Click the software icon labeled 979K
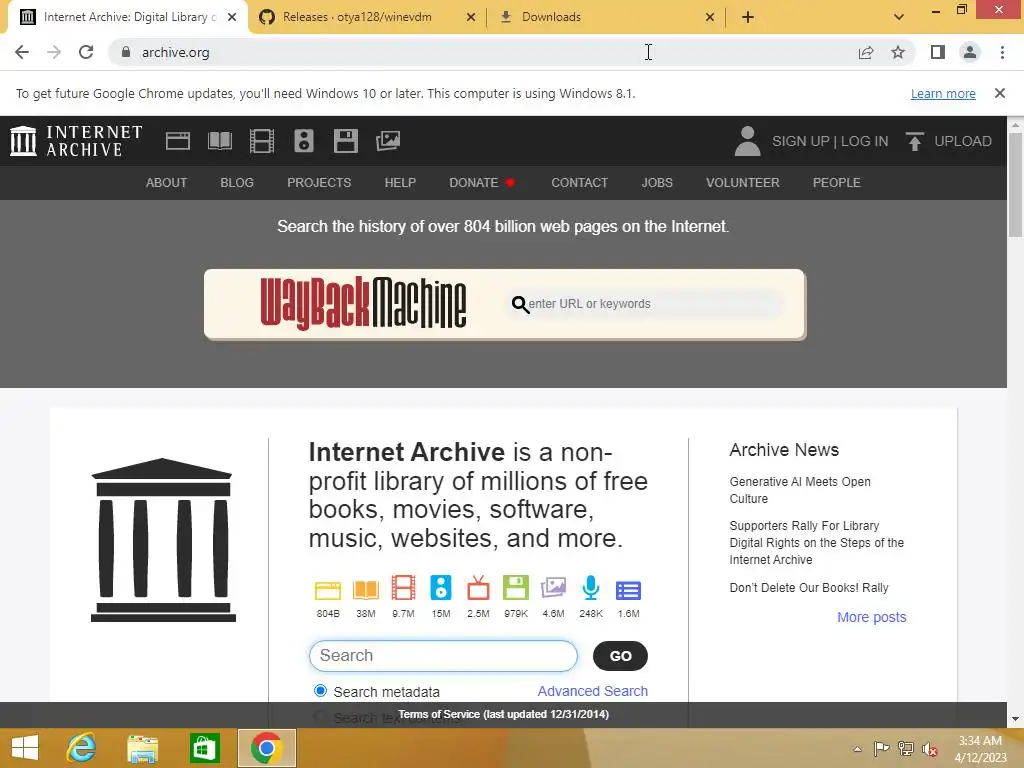The width and height of the screenshot is (1024, 768). click(x=516, y=588)
